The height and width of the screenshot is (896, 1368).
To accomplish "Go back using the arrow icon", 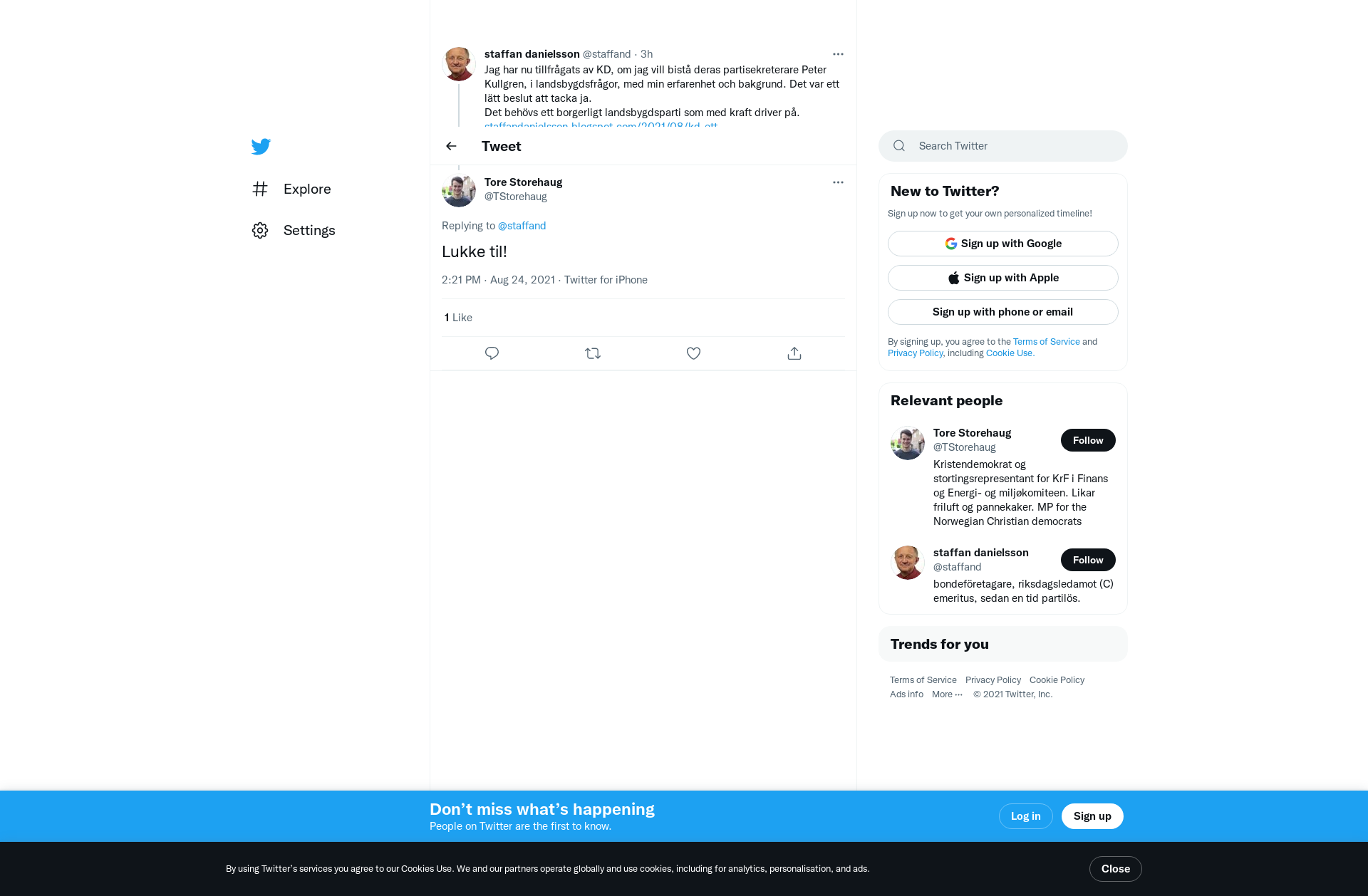I will coord(451,146).
